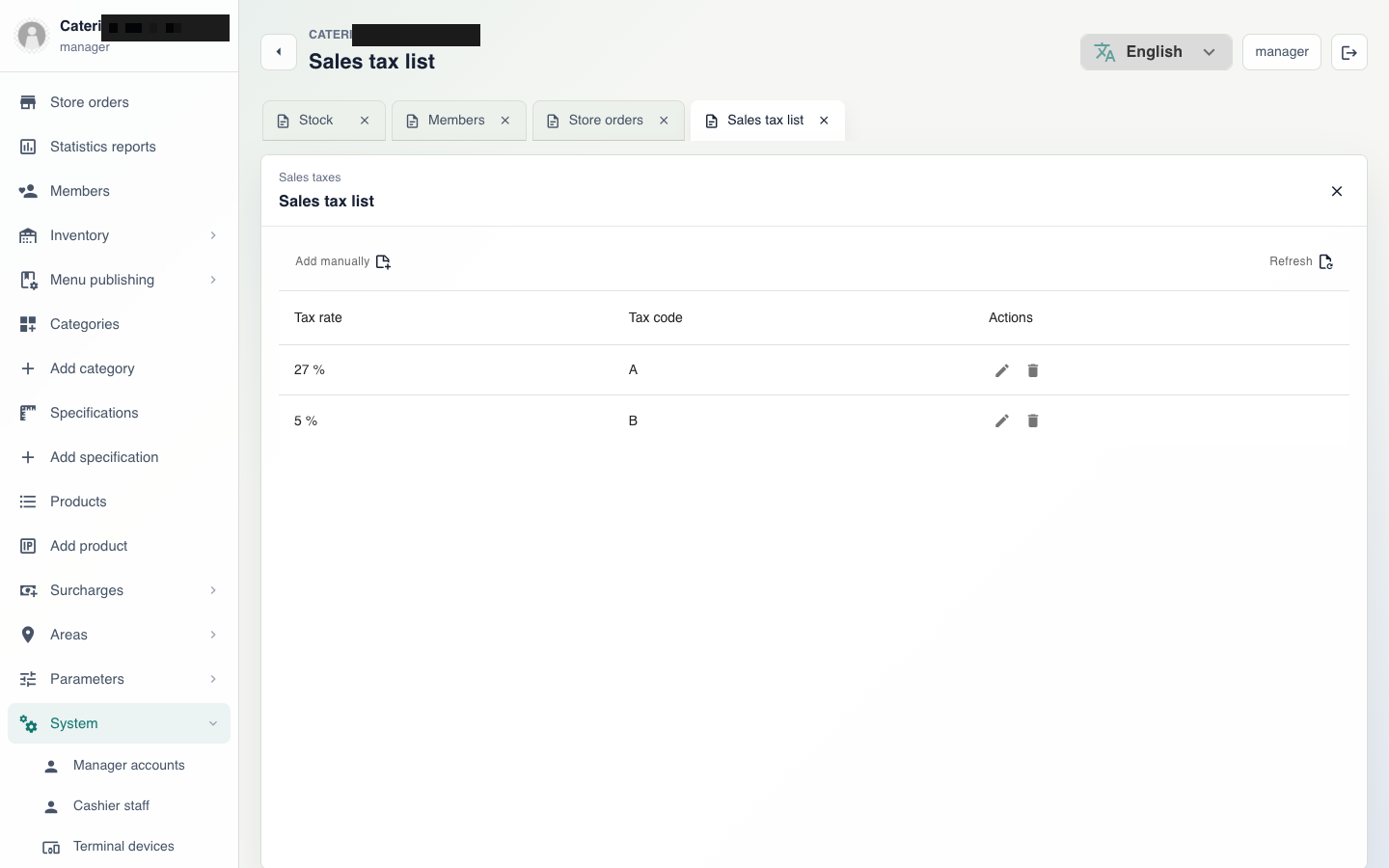1389x868 pixels.
Task: Edit the 5 % tax rate row
Action: coord(1002,420)
